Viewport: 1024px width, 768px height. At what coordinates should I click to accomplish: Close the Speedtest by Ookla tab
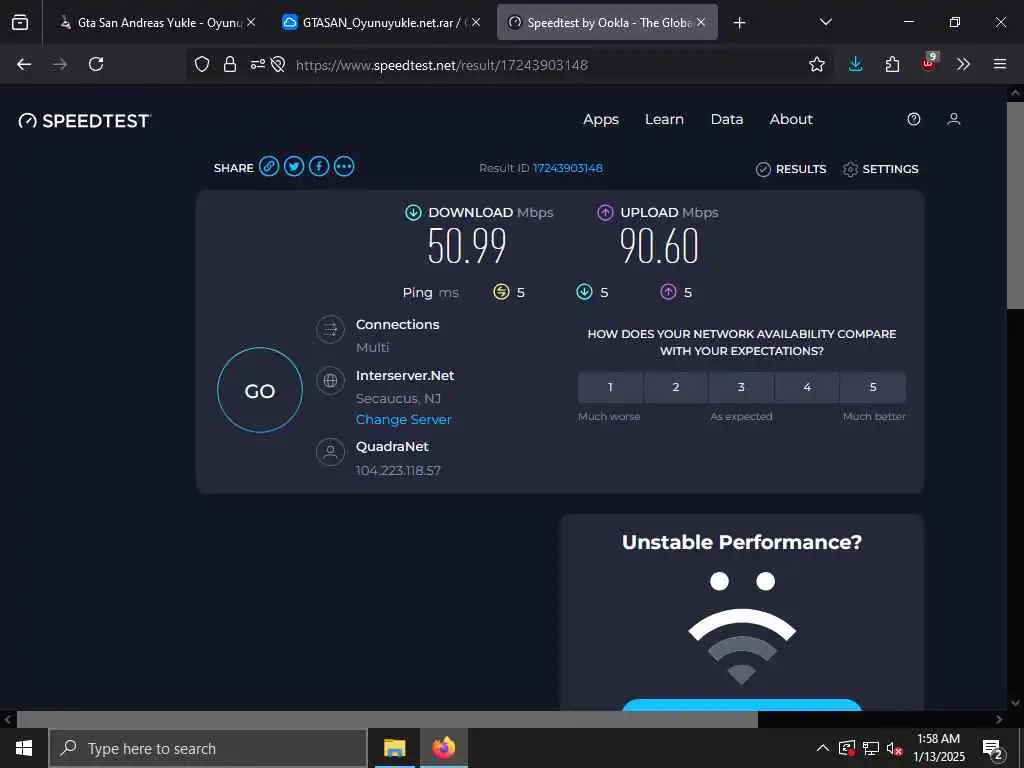click(x=701, y=22)
